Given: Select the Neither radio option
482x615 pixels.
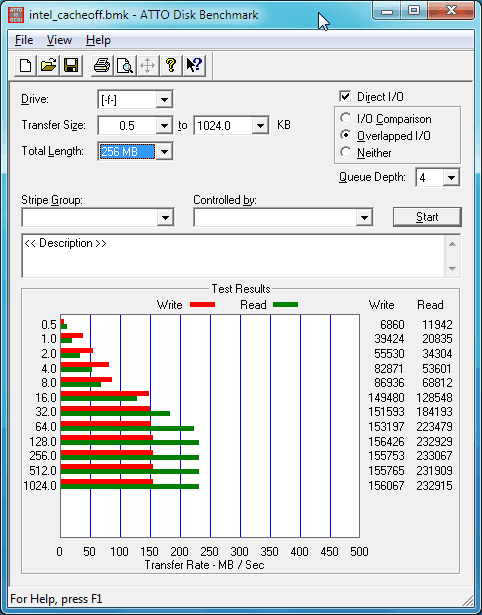Looking at the screenshot, I should (x=346, y=152).
